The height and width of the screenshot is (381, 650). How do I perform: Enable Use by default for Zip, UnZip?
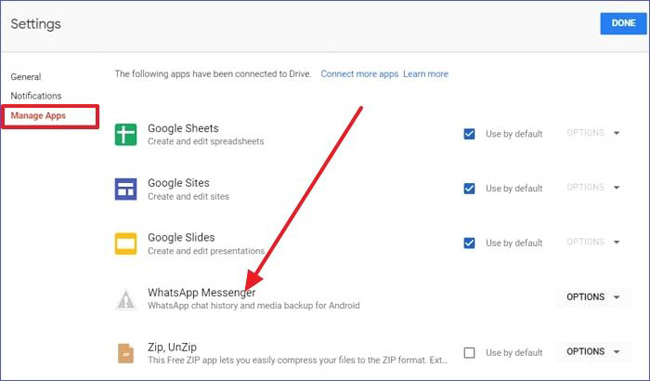tap(469, 353)
